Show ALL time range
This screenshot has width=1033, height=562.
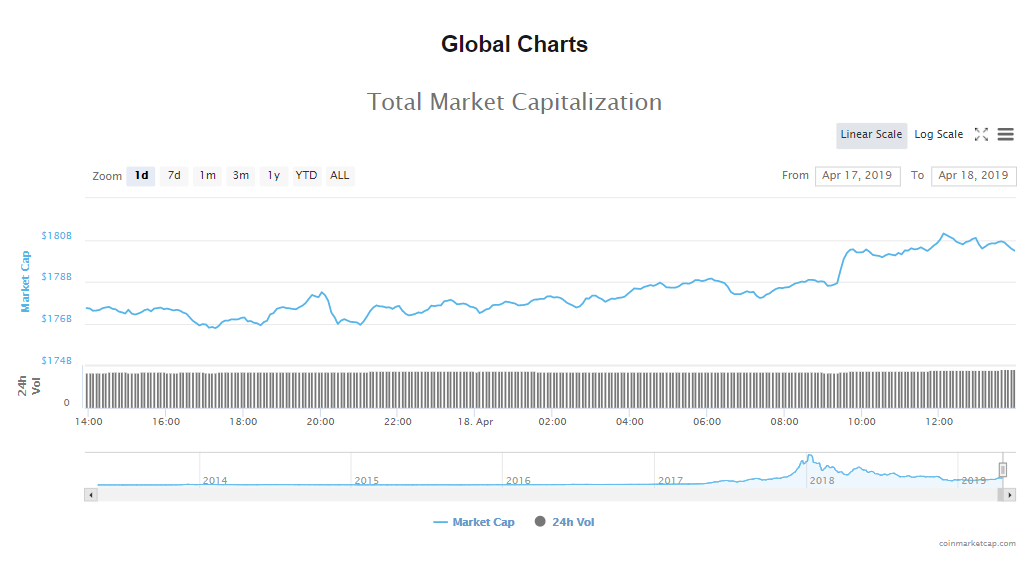[x=340, y=176]
